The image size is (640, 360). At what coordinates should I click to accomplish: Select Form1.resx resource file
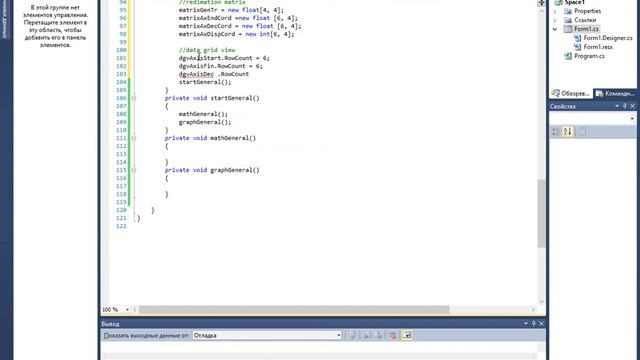(x=598, y=47)
